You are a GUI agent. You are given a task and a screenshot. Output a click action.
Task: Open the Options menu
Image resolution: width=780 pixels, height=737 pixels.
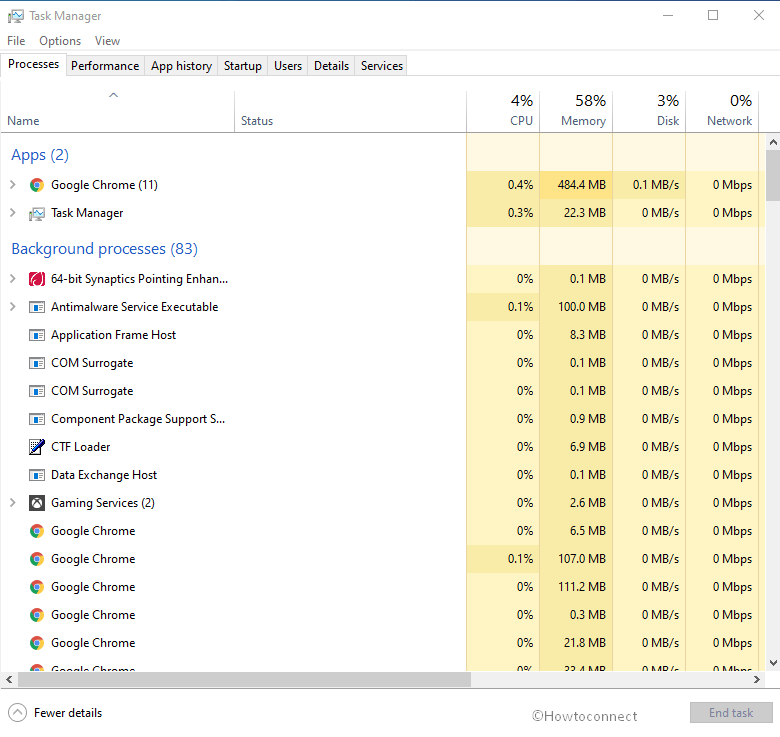(x=60, y=41)
